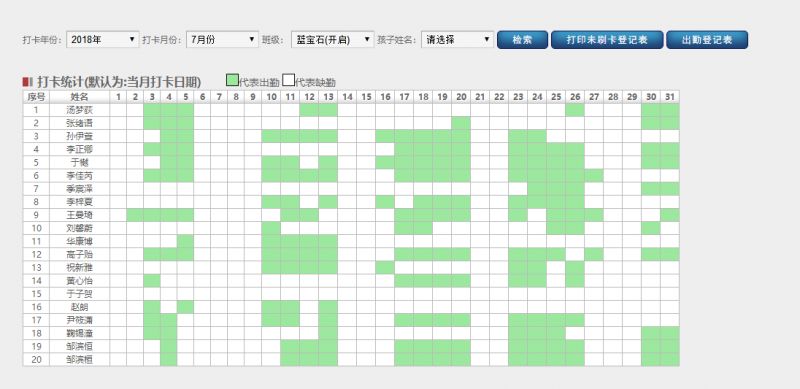Click row 14's green cell on day 3
Screen dimensions: 800x389
[152, 281]
